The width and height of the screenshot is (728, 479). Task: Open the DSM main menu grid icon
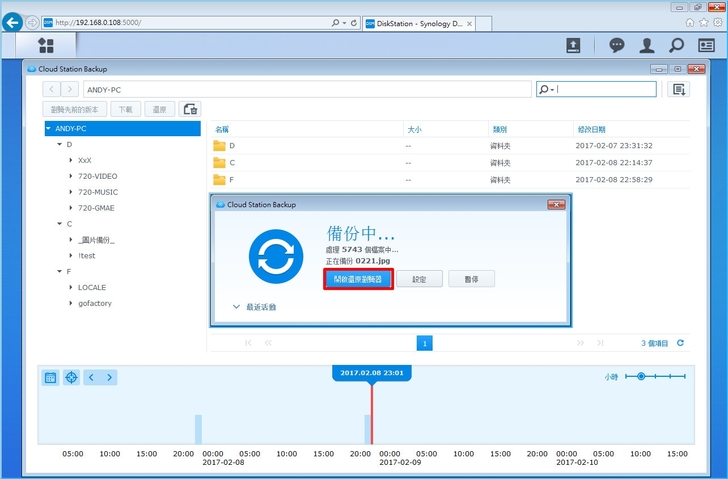pyautogui.click(x=45, y=45)
